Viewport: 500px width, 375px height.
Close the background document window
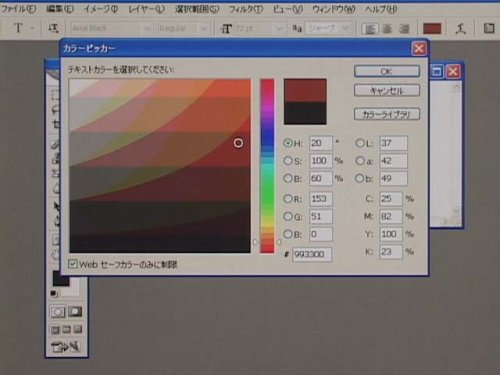(x=453, y=71)
